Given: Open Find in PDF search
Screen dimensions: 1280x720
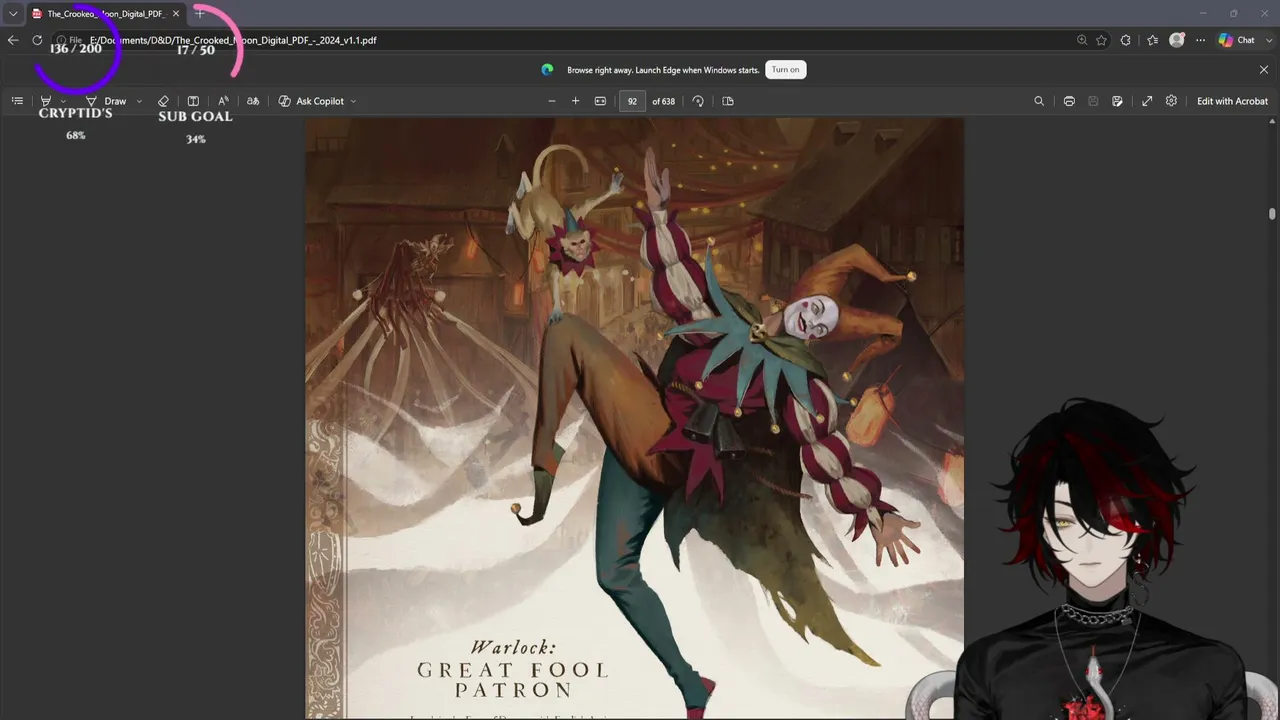Looking at the screenshot, I should click(1039, 101).
